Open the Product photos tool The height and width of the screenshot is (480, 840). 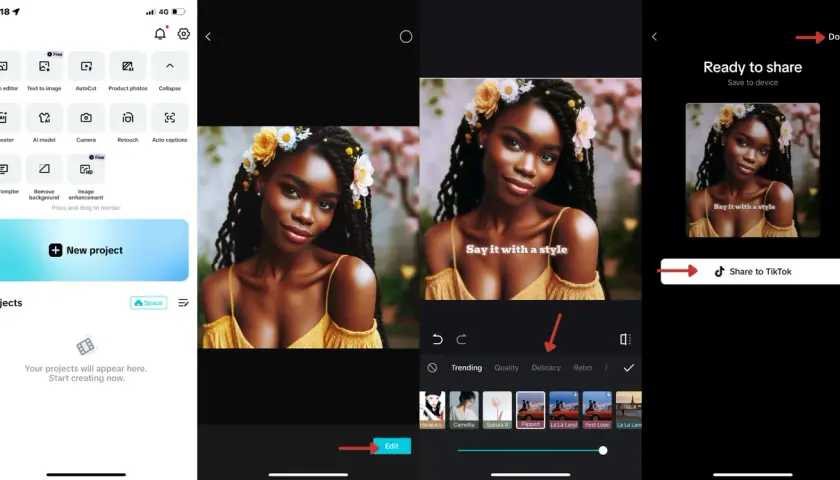pyautogui.click(x=128, y=72)
